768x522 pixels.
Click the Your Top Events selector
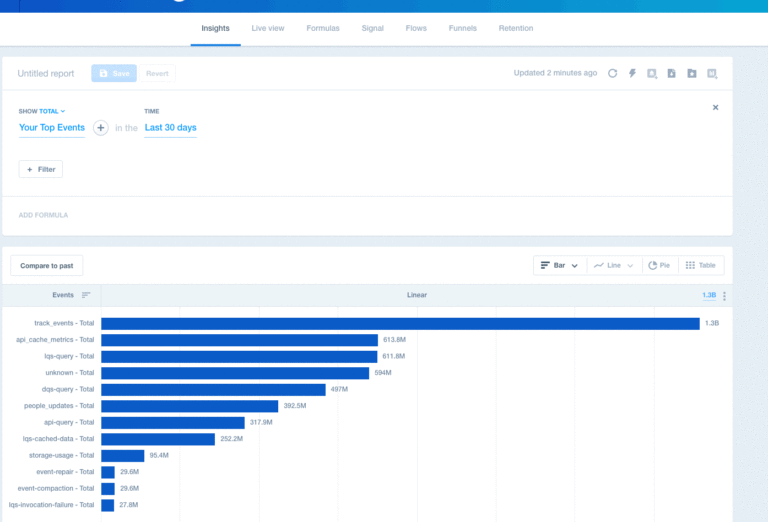click(x=52, y=128)
